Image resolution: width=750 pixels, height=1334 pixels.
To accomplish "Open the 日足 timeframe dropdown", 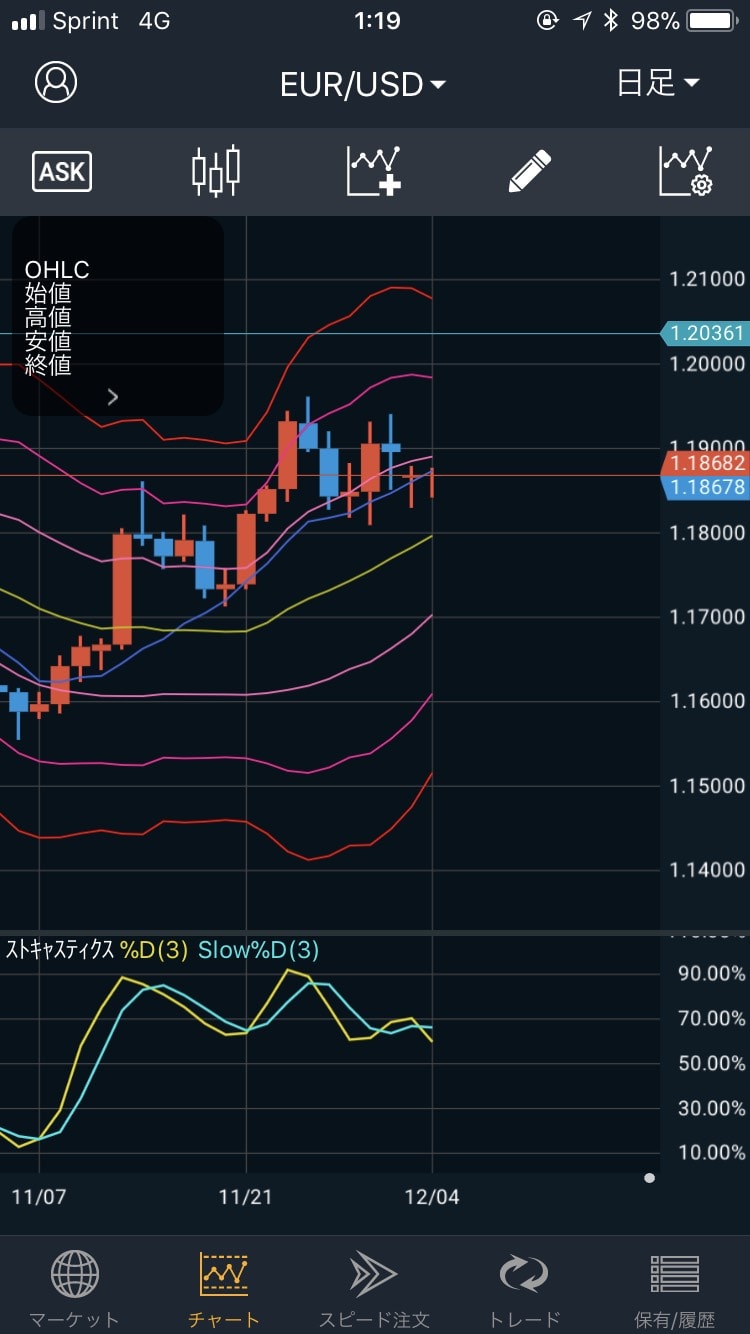I will tap(657, 83).
